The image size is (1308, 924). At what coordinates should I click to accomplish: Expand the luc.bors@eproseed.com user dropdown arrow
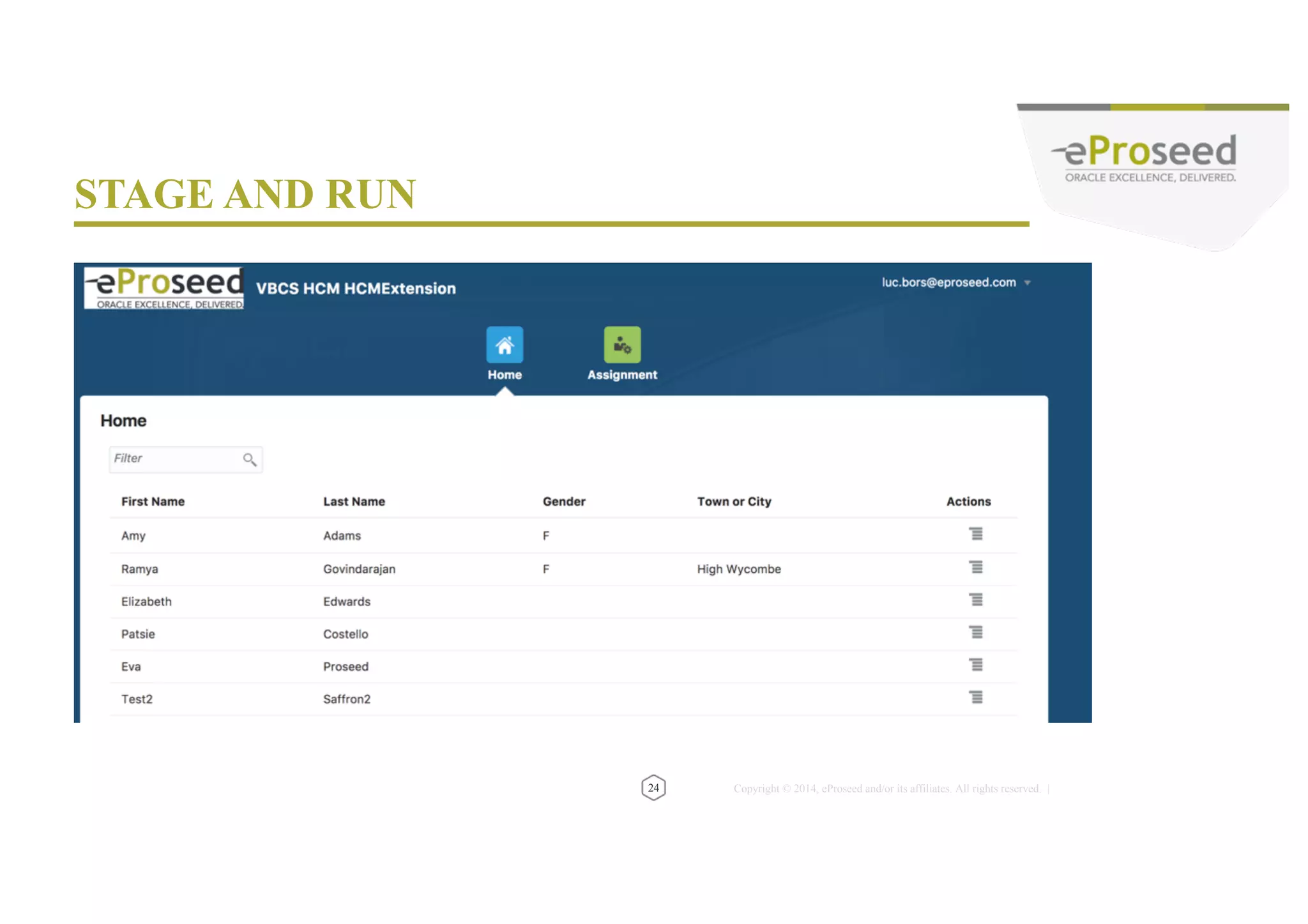coord(1027,283)
